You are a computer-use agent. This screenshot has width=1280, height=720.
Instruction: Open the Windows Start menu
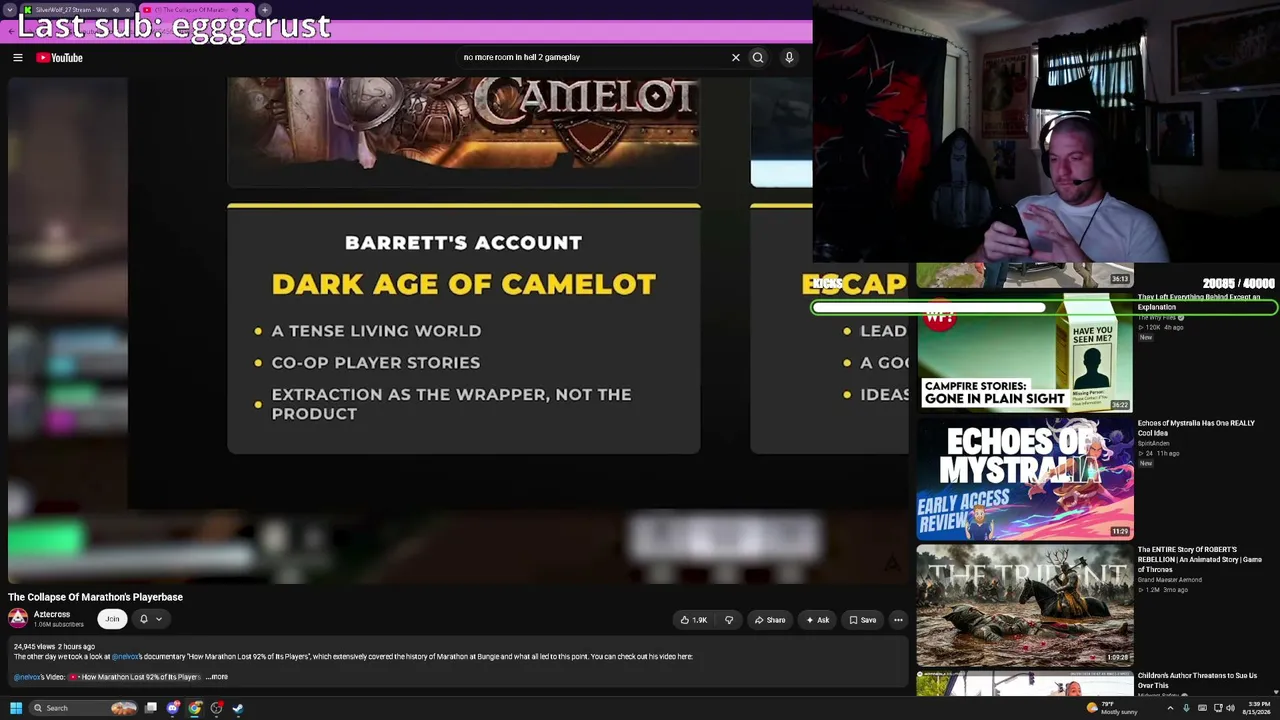[x=16, y=708]
